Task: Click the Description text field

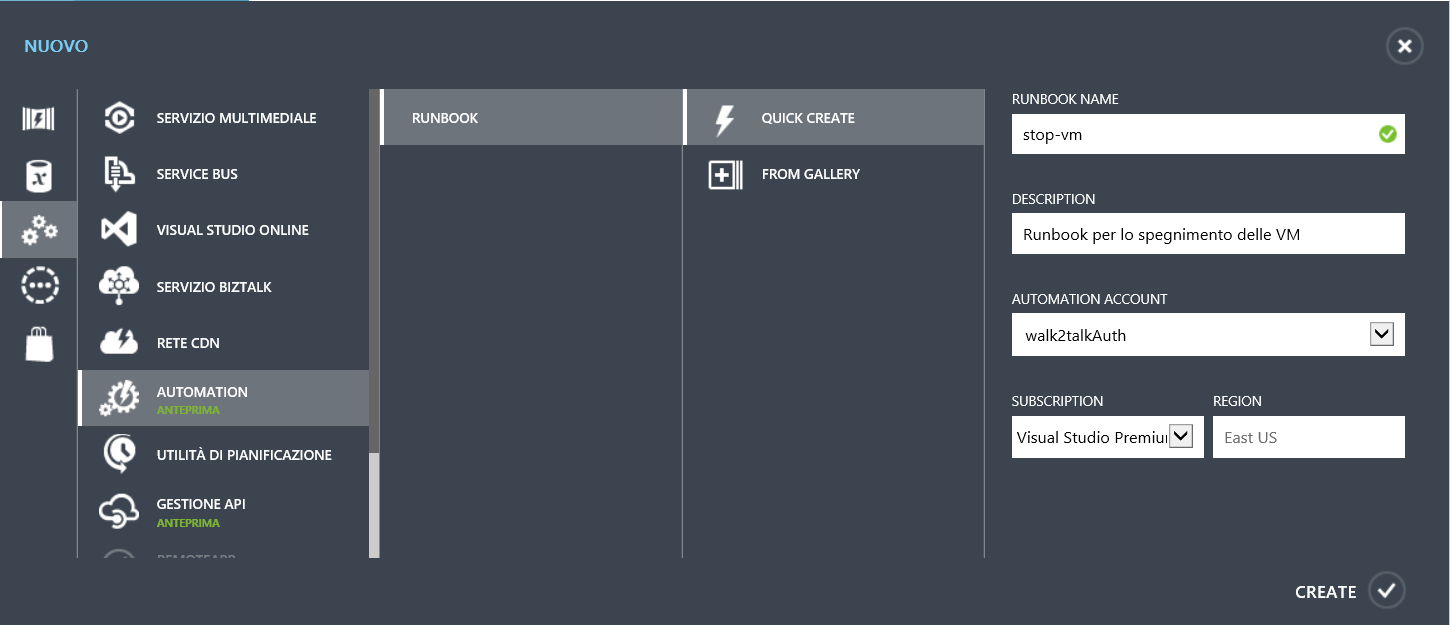Action: [x=1208, y=234]
